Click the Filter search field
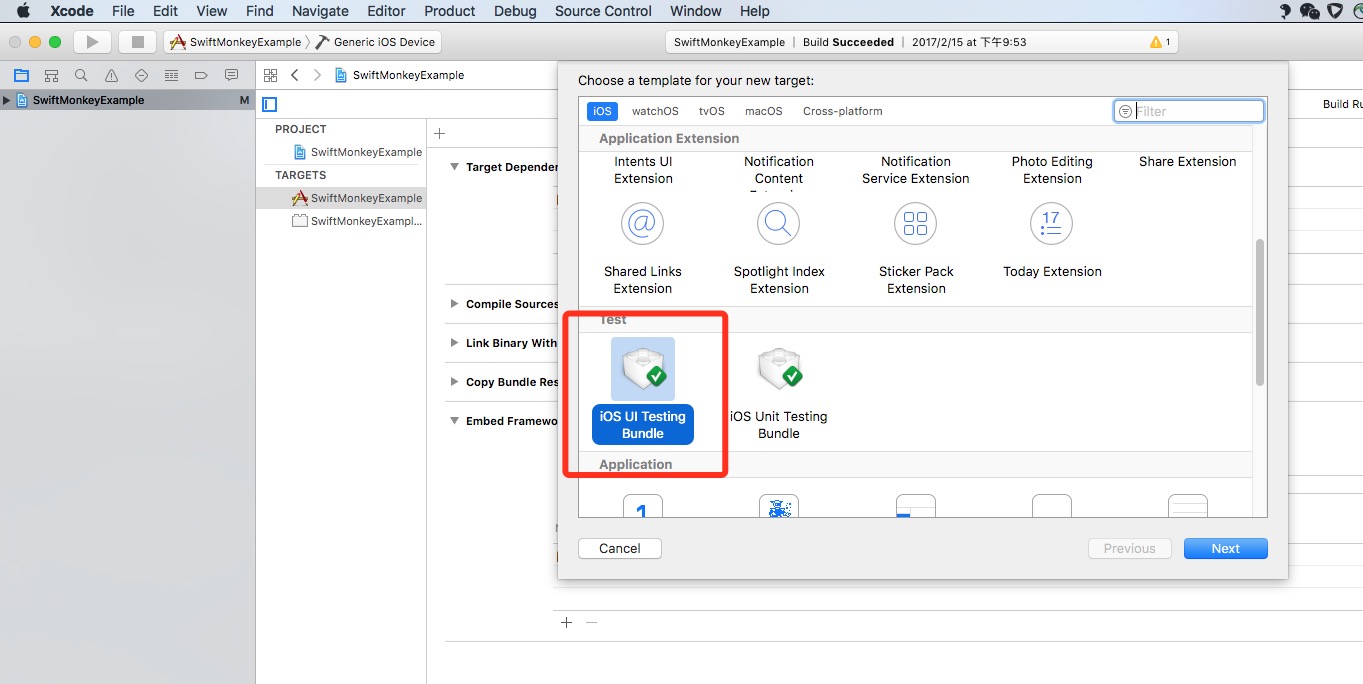The height and width of the screenshot is (684, 1363). 1195,111
